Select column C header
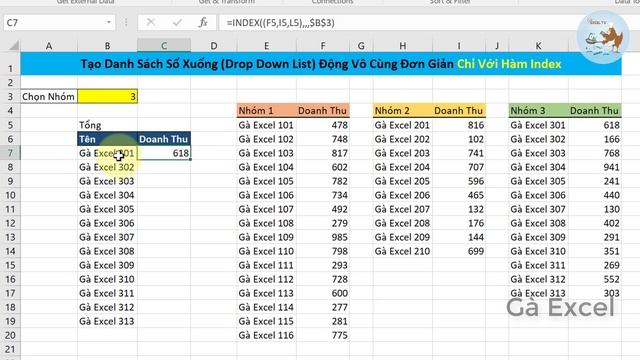640x360 pixels. coord(164,46)
